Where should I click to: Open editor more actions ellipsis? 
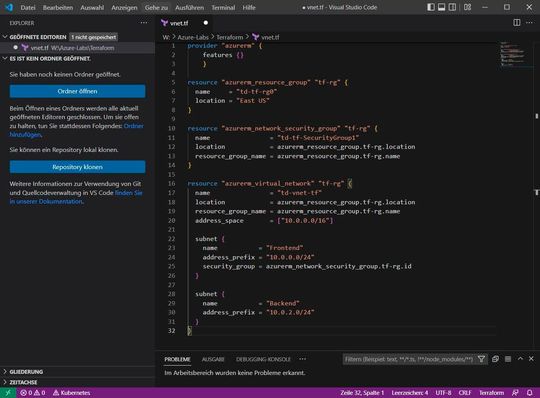pos(529,23)
